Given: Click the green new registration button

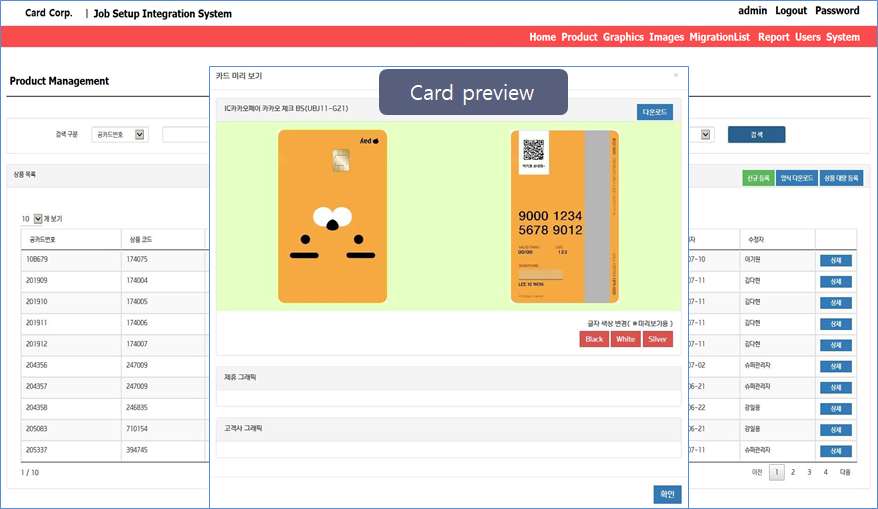Looking at the screenshot, I should pos(758,178).
